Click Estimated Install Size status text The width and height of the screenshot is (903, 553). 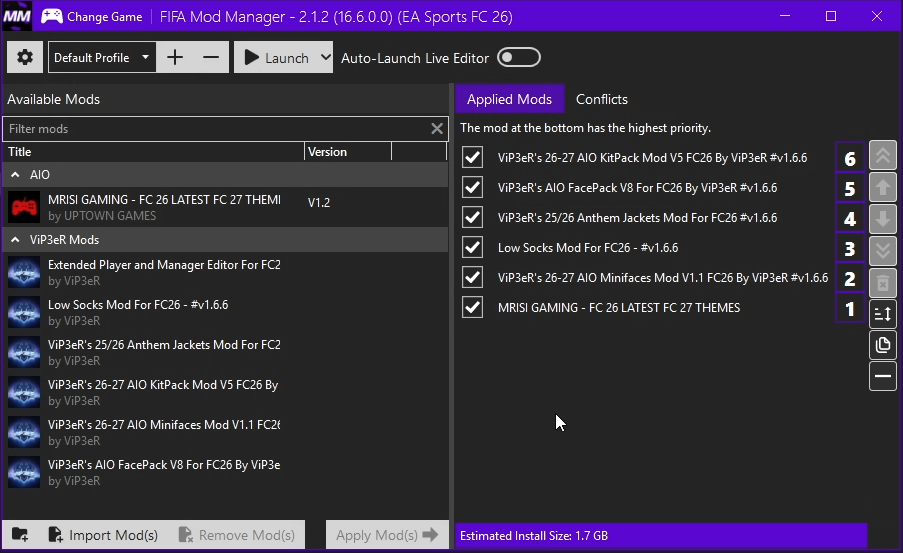tap(534, 536)
